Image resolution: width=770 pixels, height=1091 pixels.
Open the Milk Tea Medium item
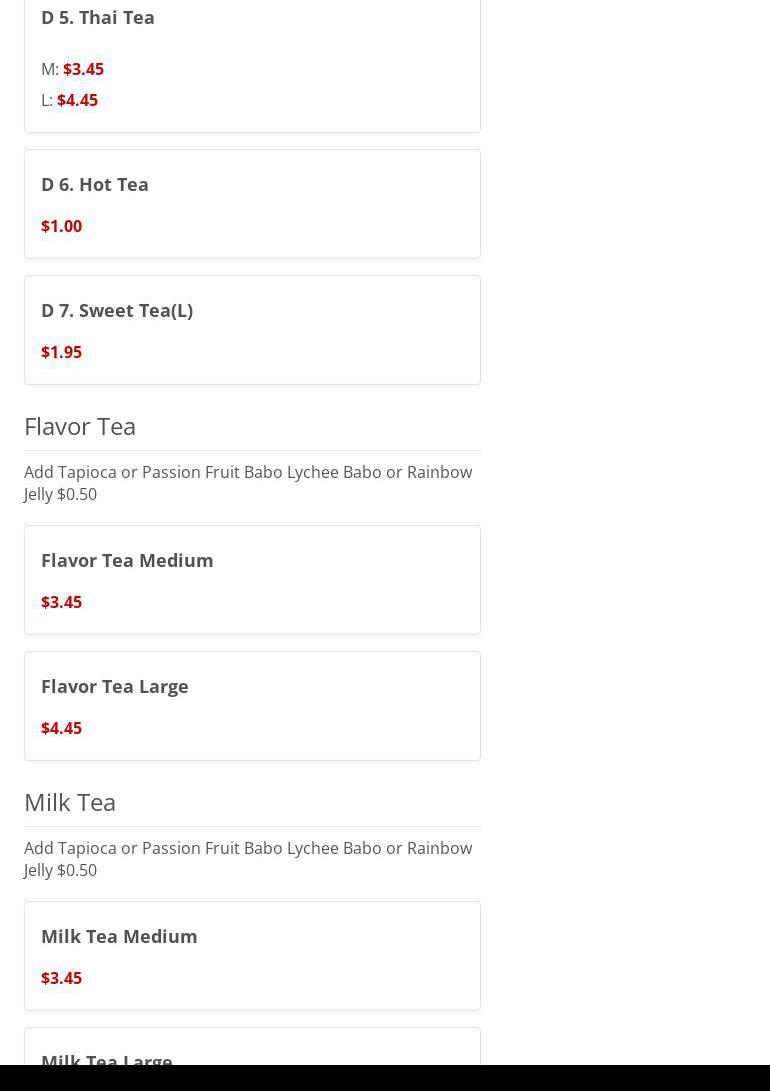119,936
